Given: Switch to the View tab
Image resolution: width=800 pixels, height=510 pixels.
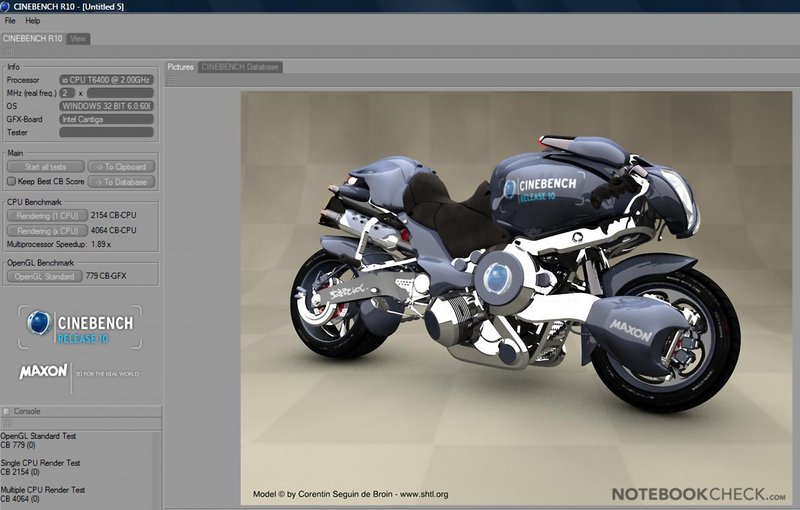Looking at the screenshot, I should tap(78, 39).
